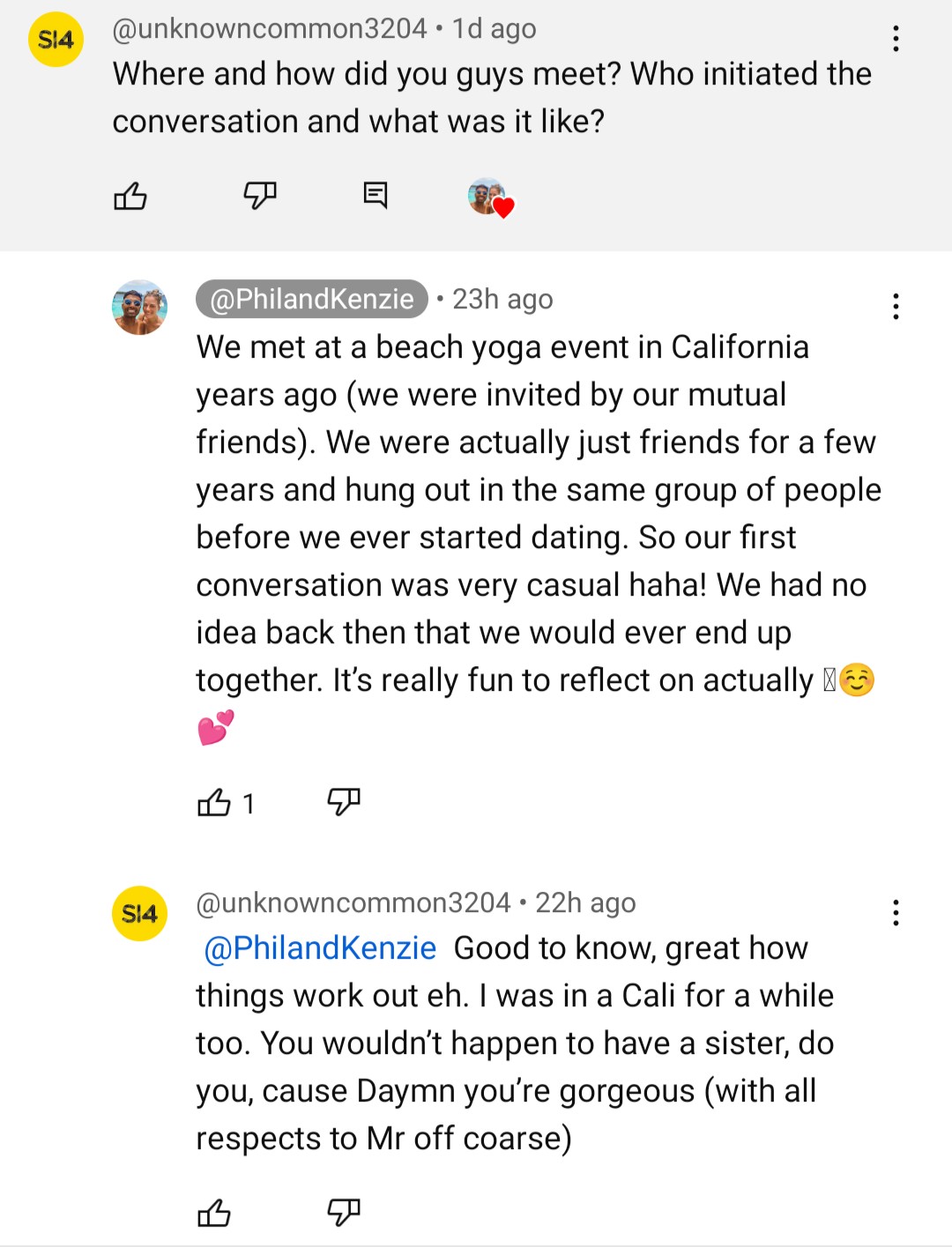The image size is (952, 1247).
Task: Open the reply icon on the top comment
Action: (x=376, y=195)
